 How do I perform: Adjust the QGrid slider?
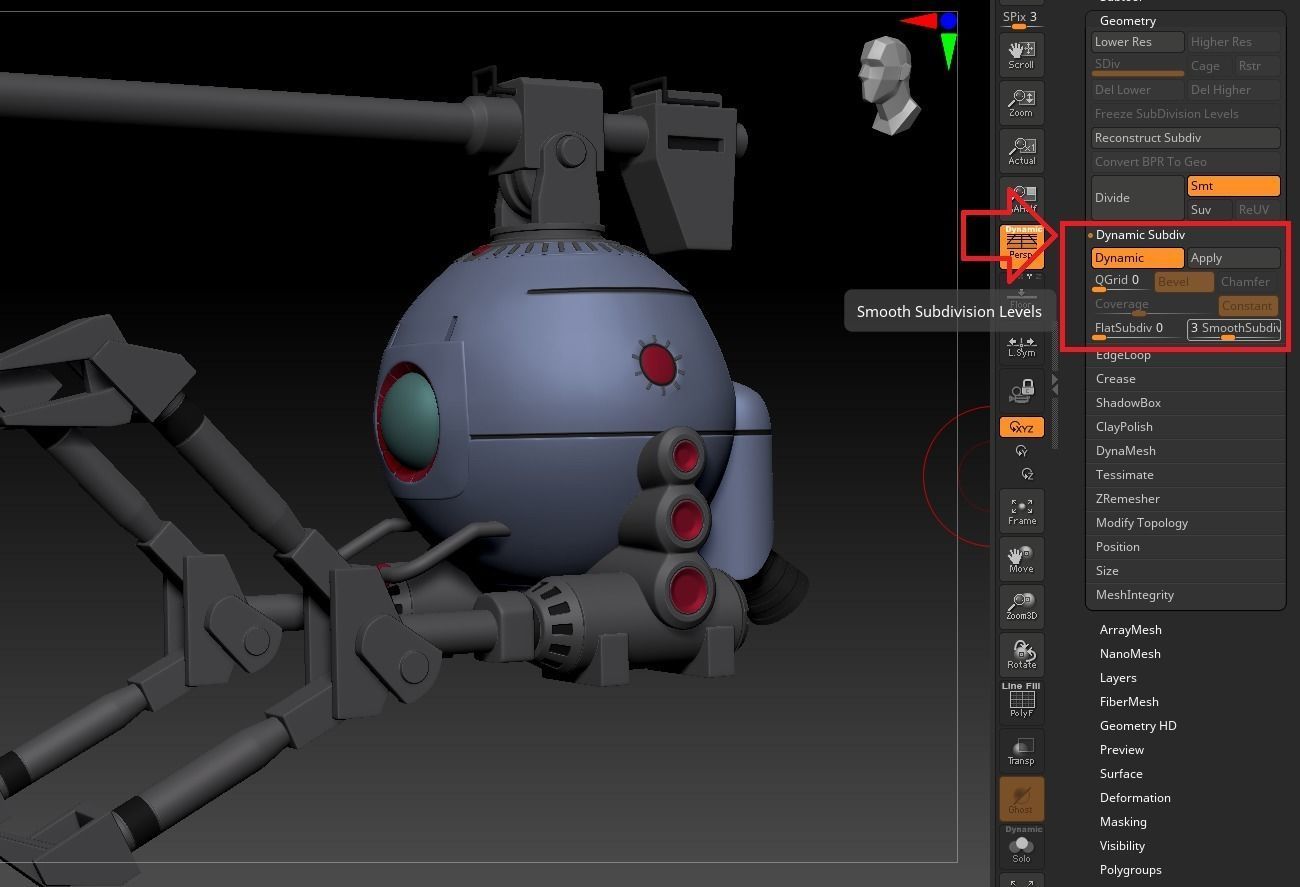click(x=1120, y=282)
